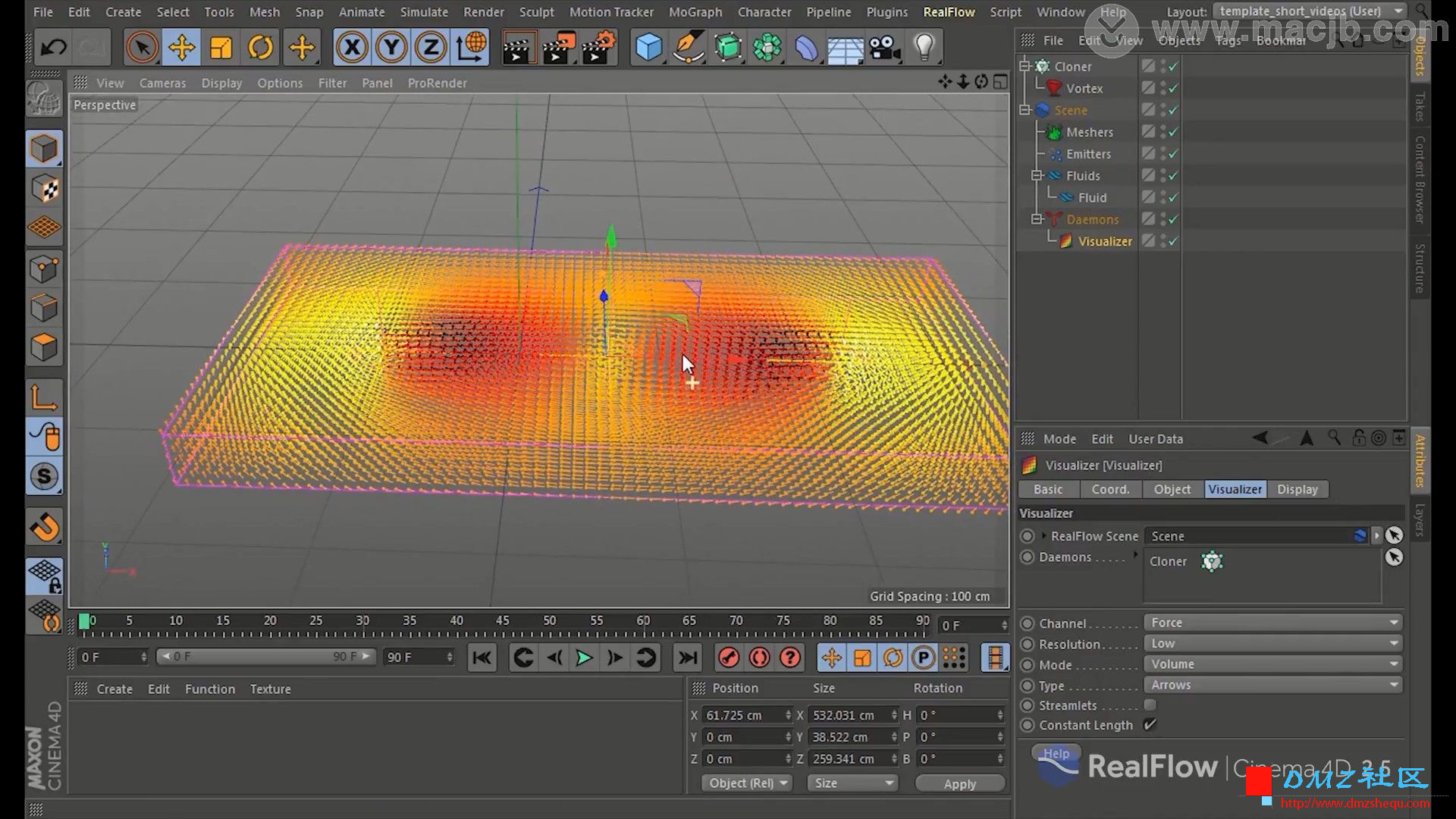
Task: Collapse the Fluids tree node
Action: tap(1037, 175)
